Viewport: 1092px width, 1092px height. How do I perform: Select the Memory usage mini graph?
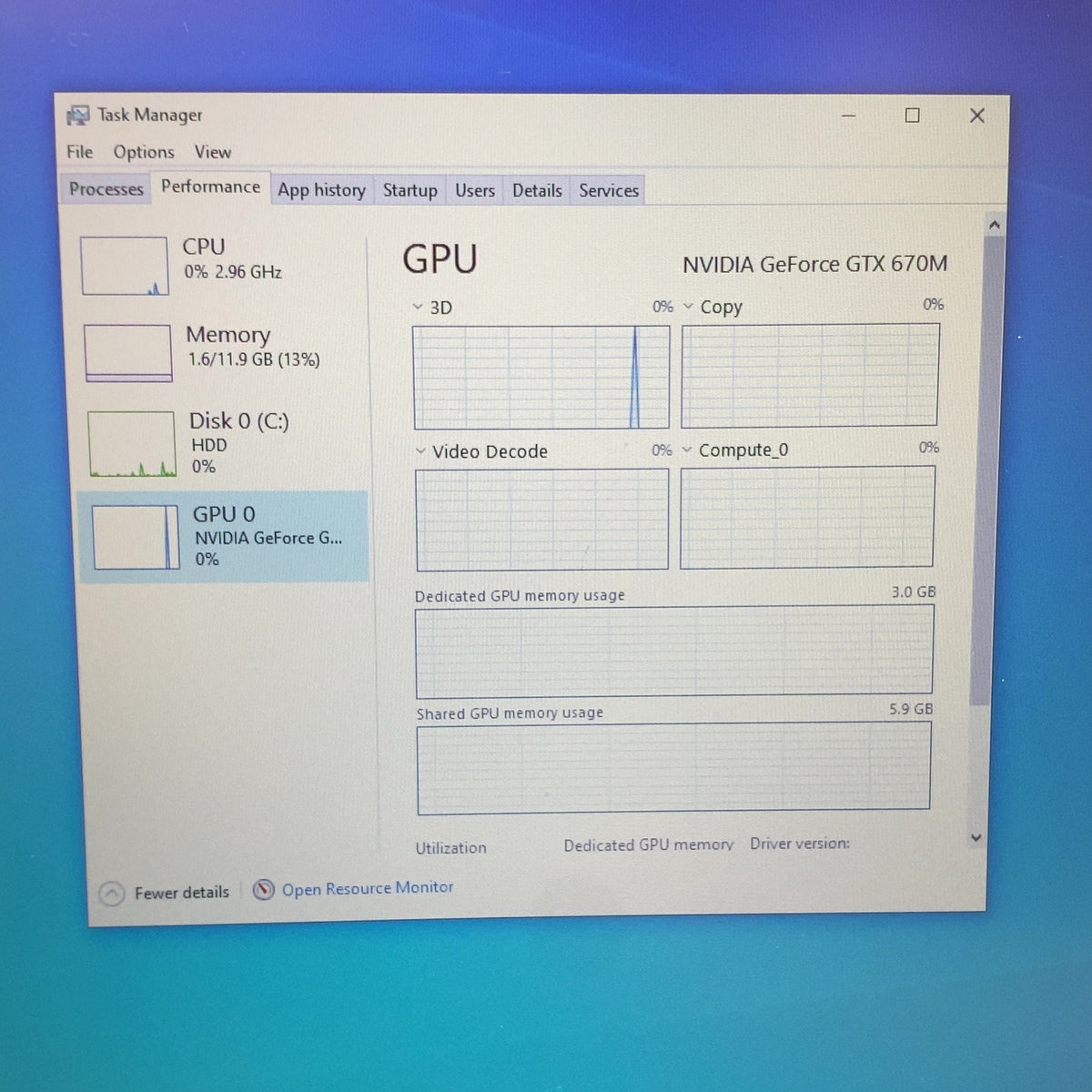128,353
